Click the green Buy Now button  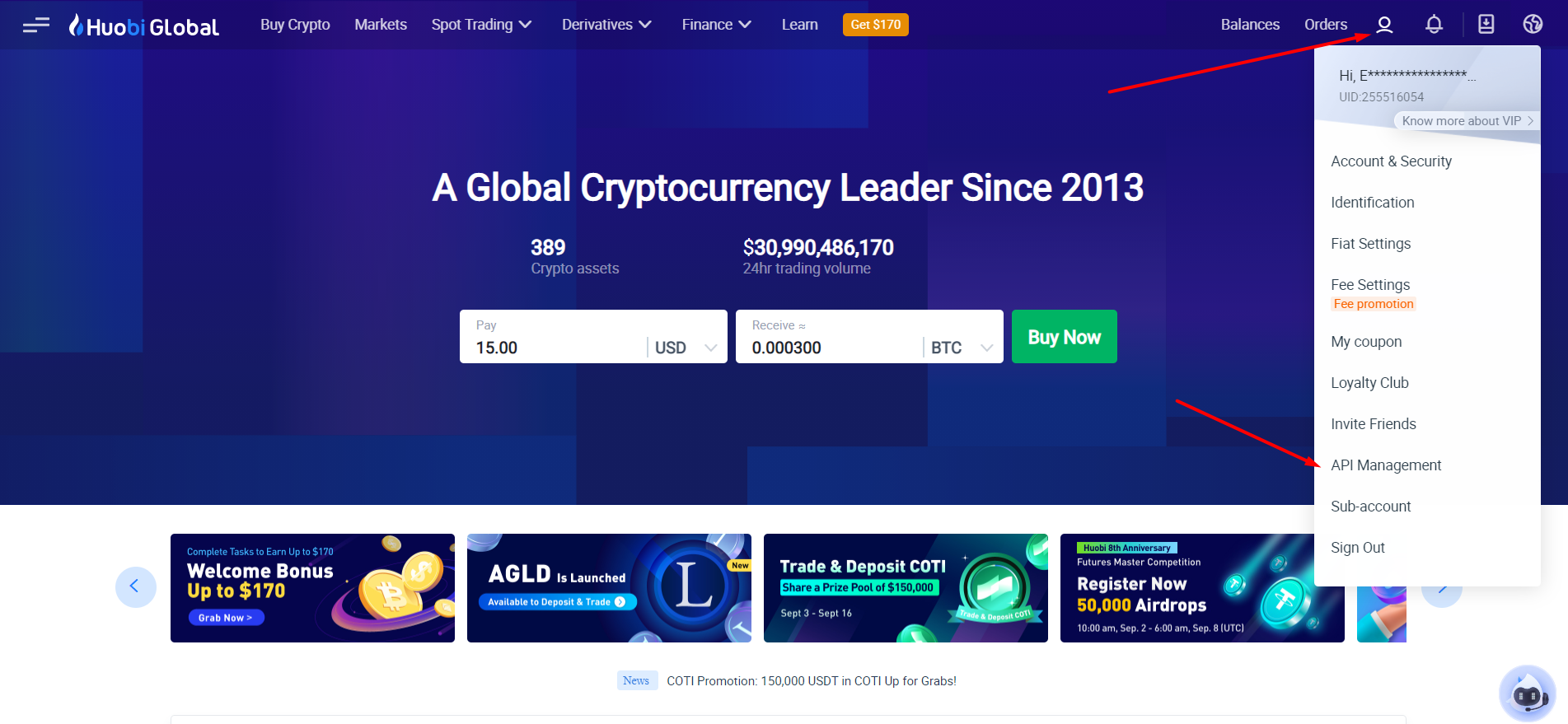pos(1064,337)
